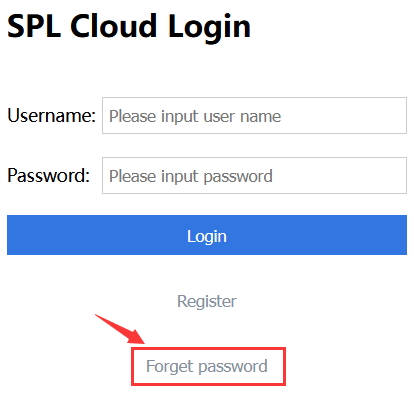Click the word 'Cloud' in the title
414x393 pixels.
[x=113, y=26]
